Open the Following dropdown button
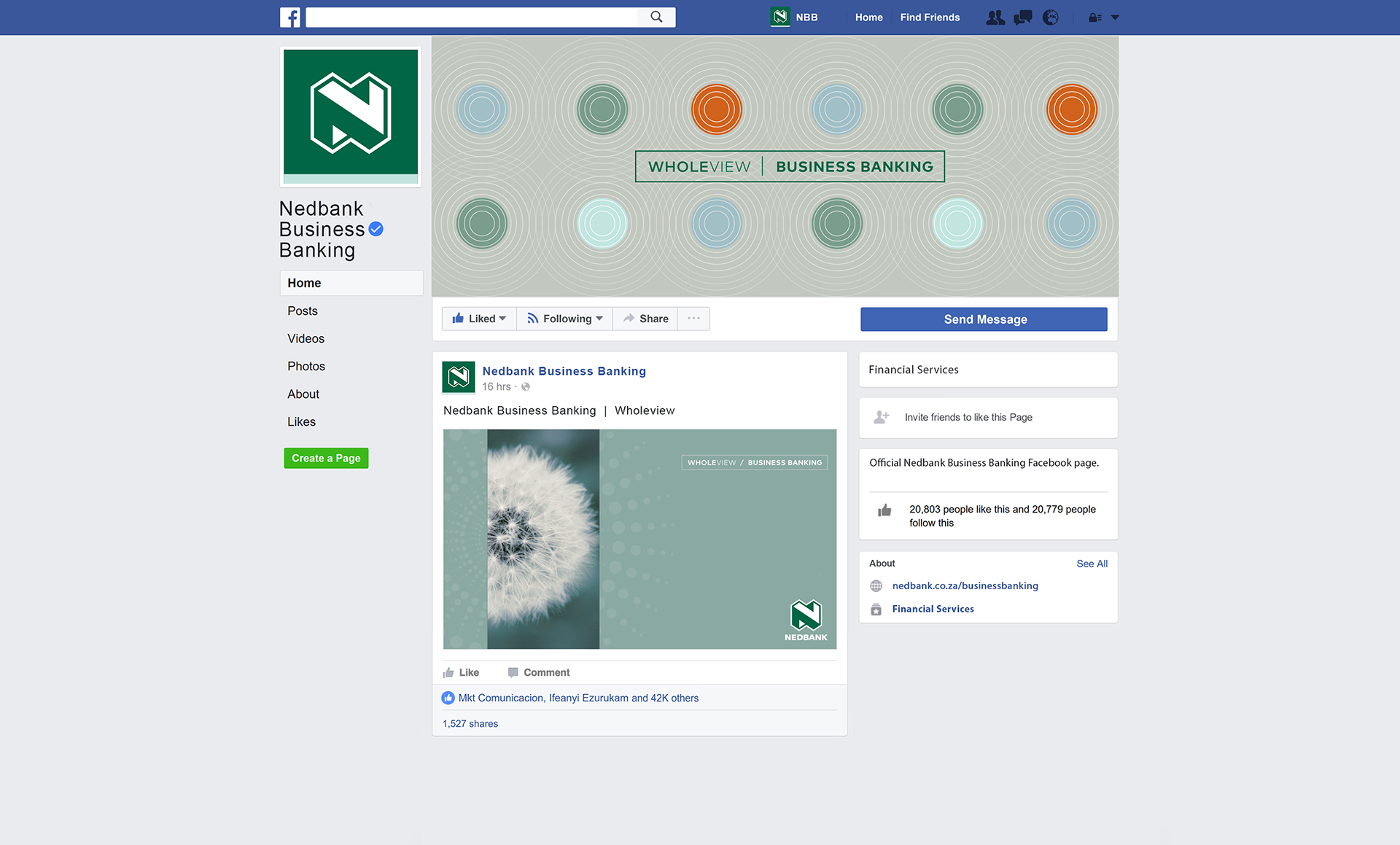This screenshot has width=1400, height=845. point(564,319)
